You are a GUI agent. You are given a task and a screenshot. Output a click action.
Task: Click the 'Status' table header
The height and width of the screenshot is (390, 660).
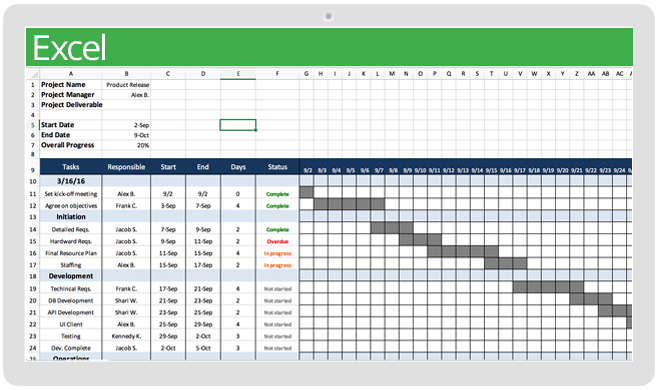click(x=277, y=167)
